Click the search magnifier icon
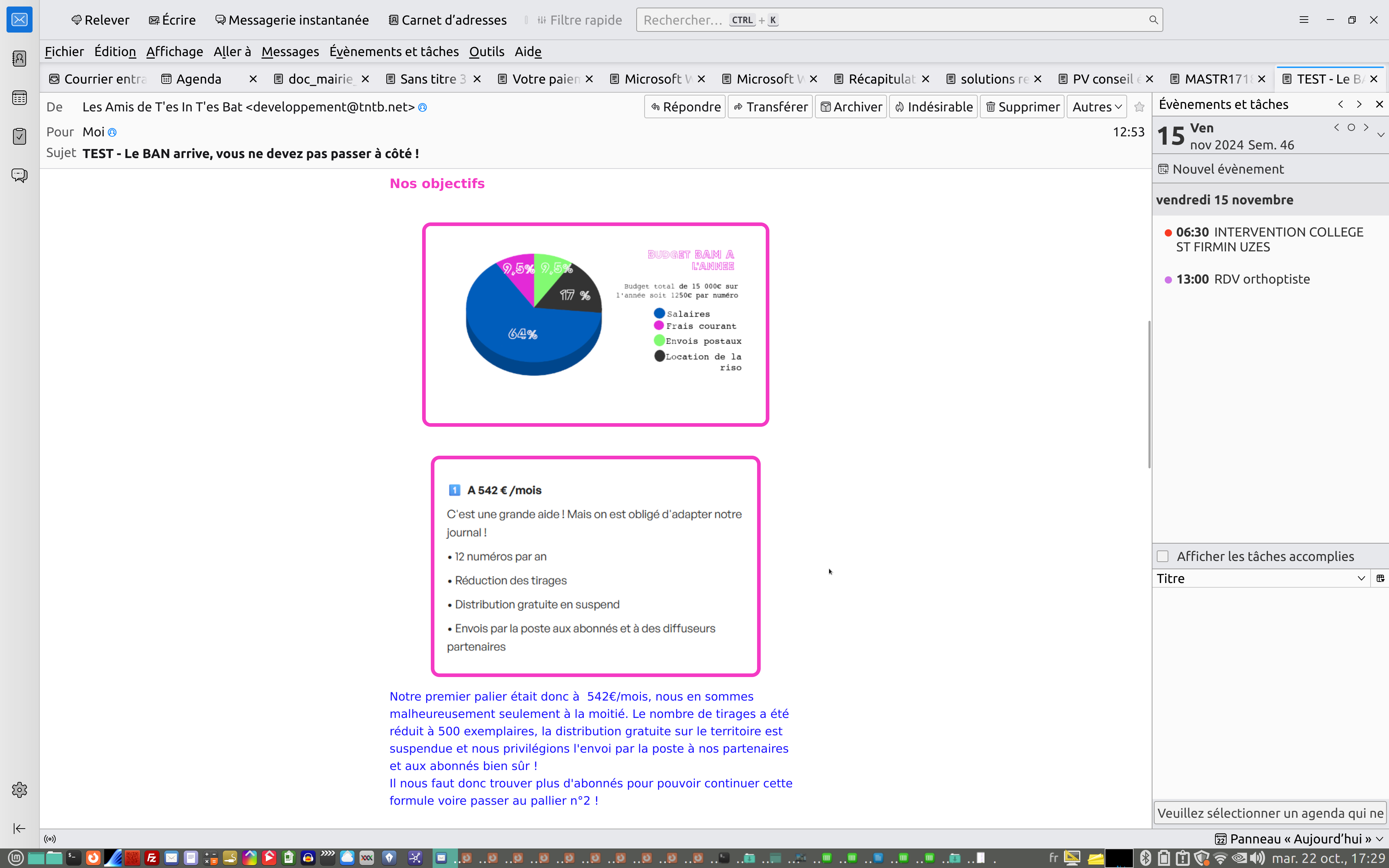Screen dimensions: 1389x868 (x=1153, y=20)
